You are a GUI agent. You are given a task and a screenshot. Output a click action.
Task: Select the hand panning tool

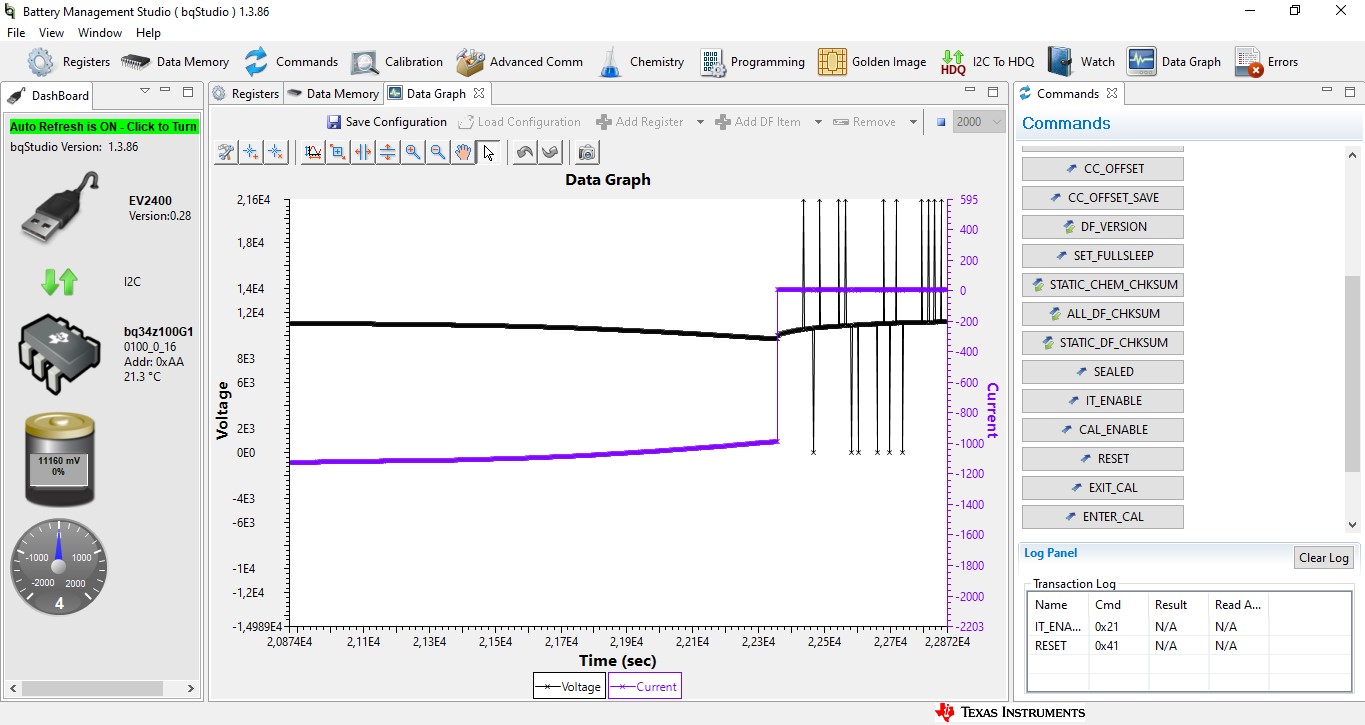pyautogui.click(x=463, y=152)
